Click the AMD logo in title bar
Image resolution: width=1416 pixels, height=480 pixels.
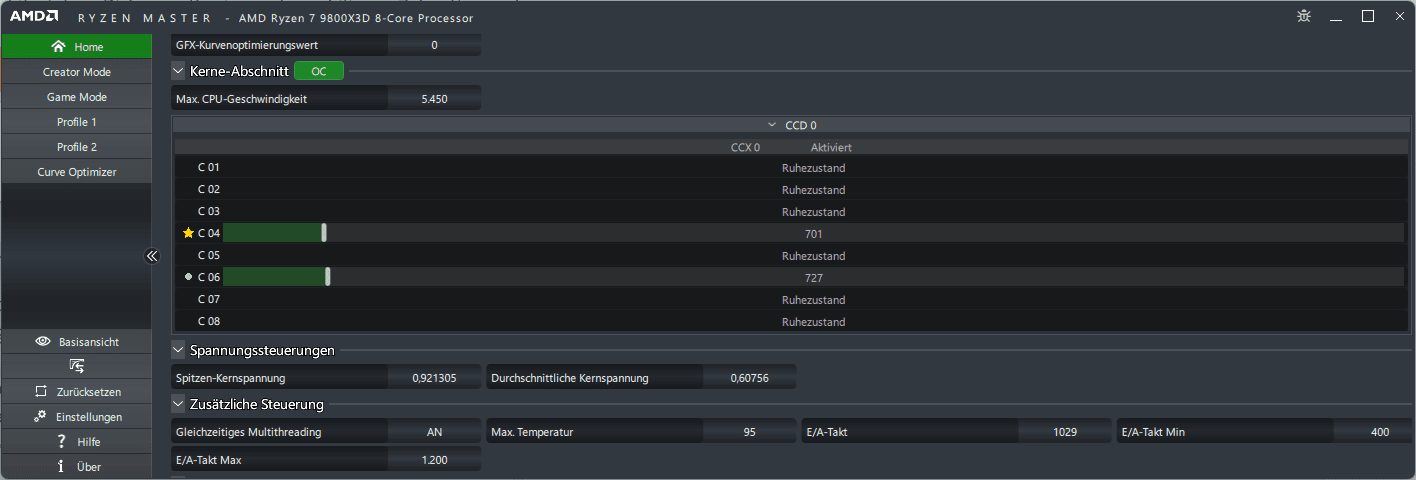[x=34, y=17]
